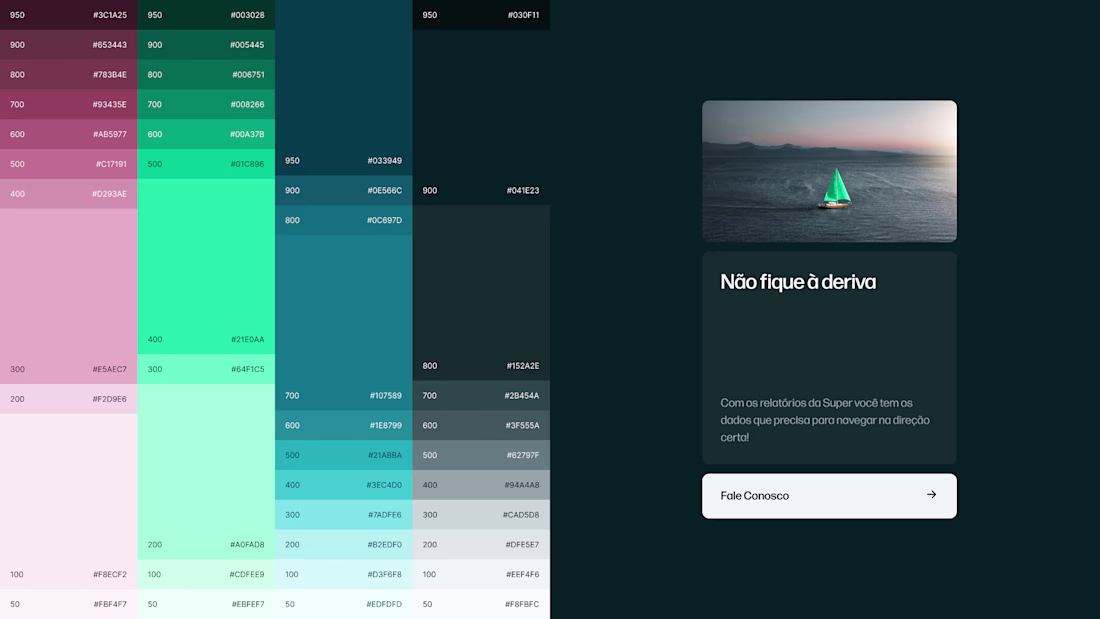
Task: Pick the teal 950 swatch #033949
Action: click(344, 88)
